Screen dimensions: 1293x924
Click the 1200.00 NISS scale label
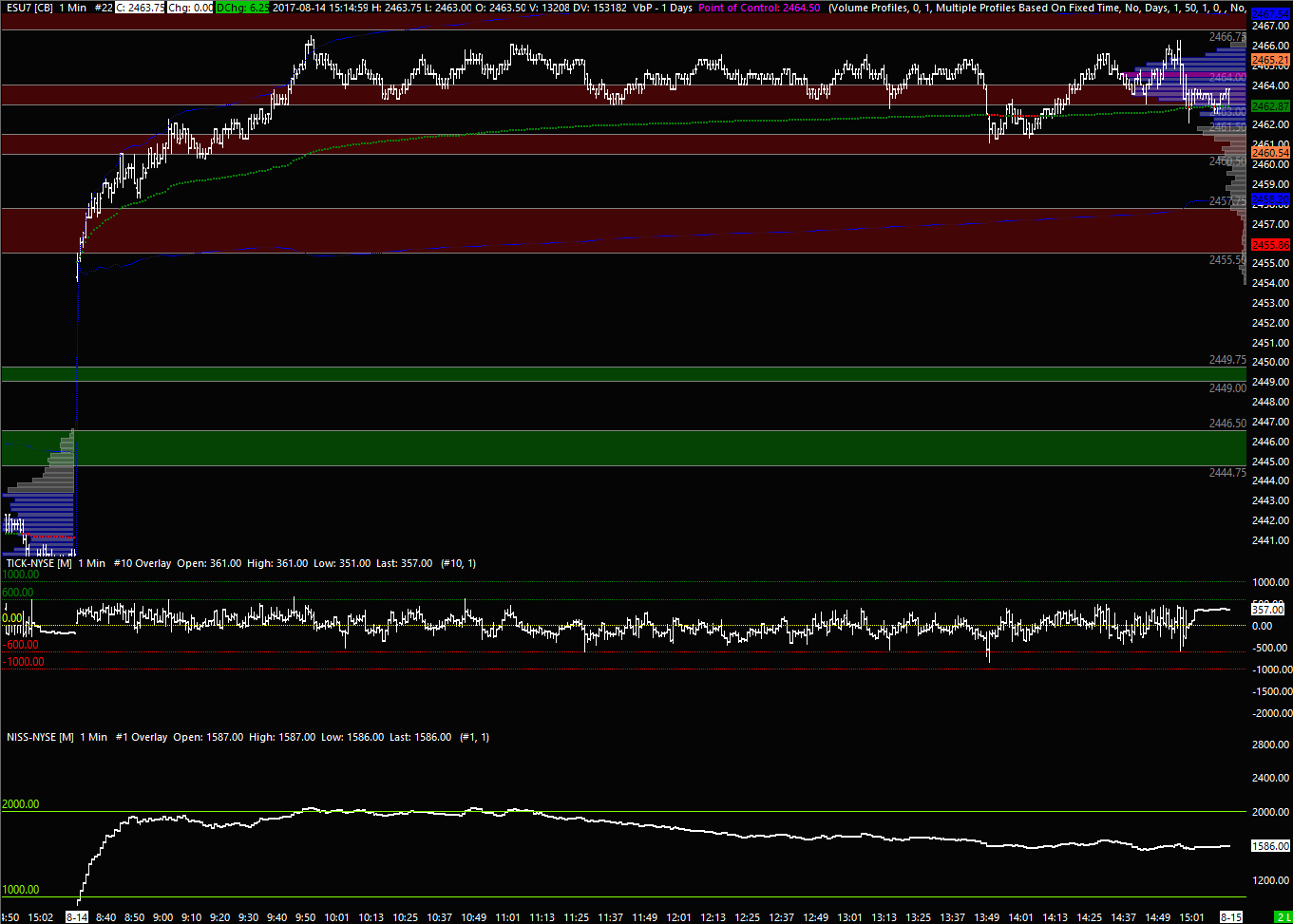tap(1271, 880)
